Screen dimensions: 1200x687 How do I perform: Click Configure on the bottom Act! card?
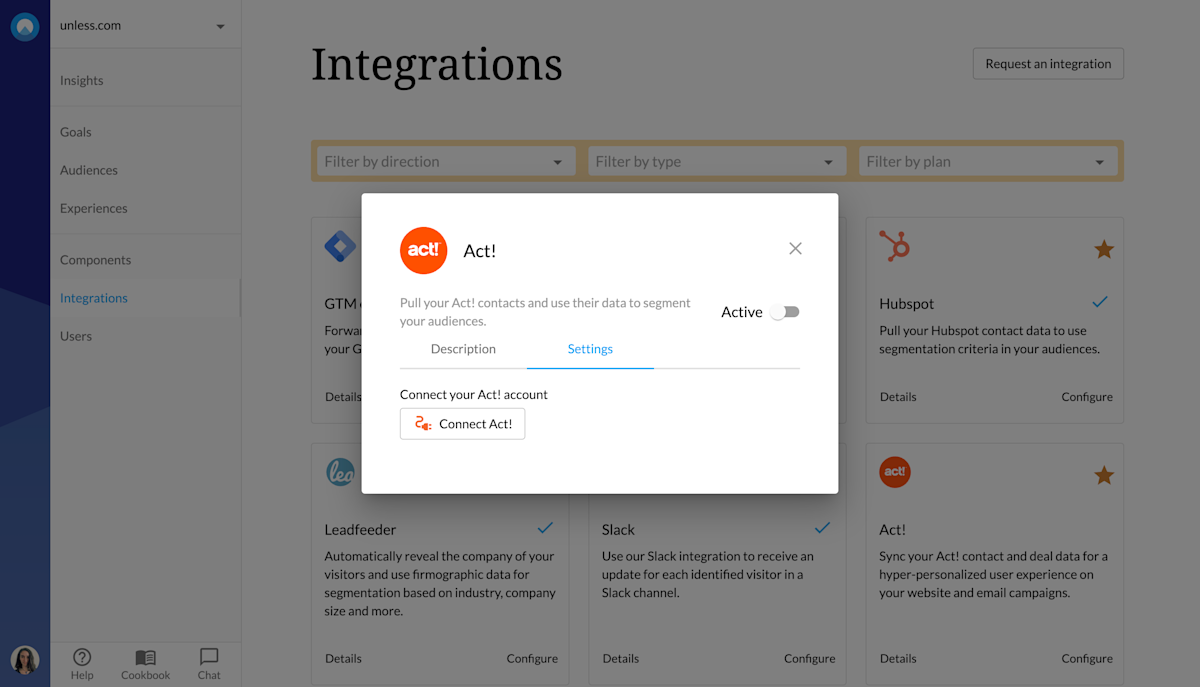click(x=1087, y=659)
